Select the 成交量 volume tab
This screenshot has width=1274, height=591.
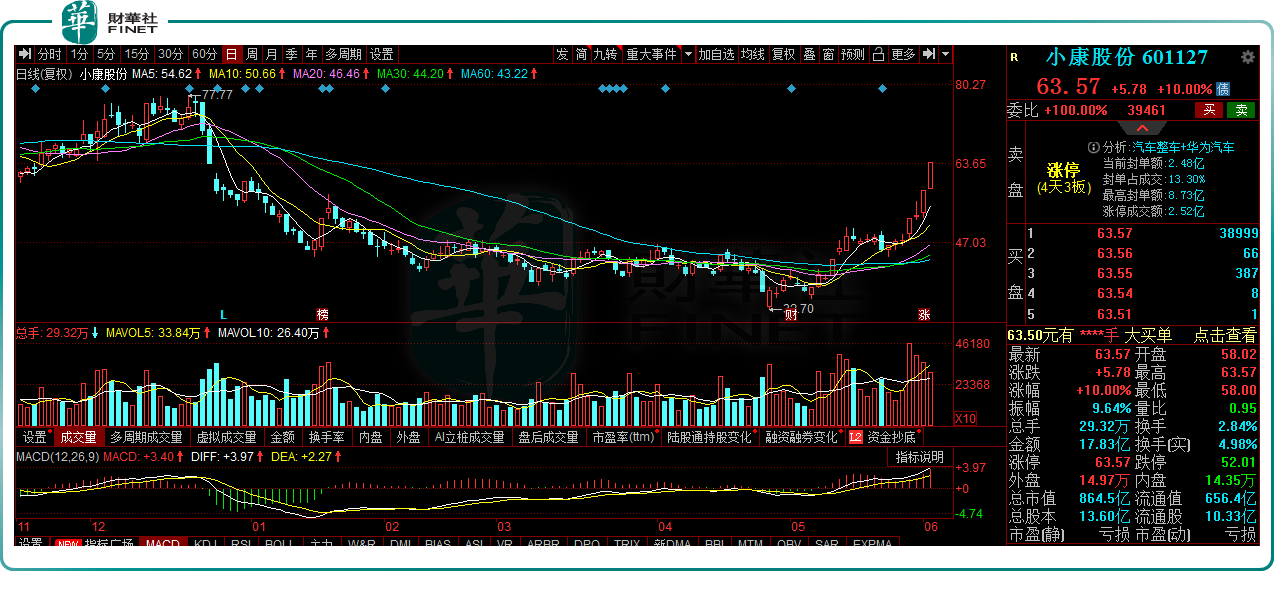pos(78,437)
